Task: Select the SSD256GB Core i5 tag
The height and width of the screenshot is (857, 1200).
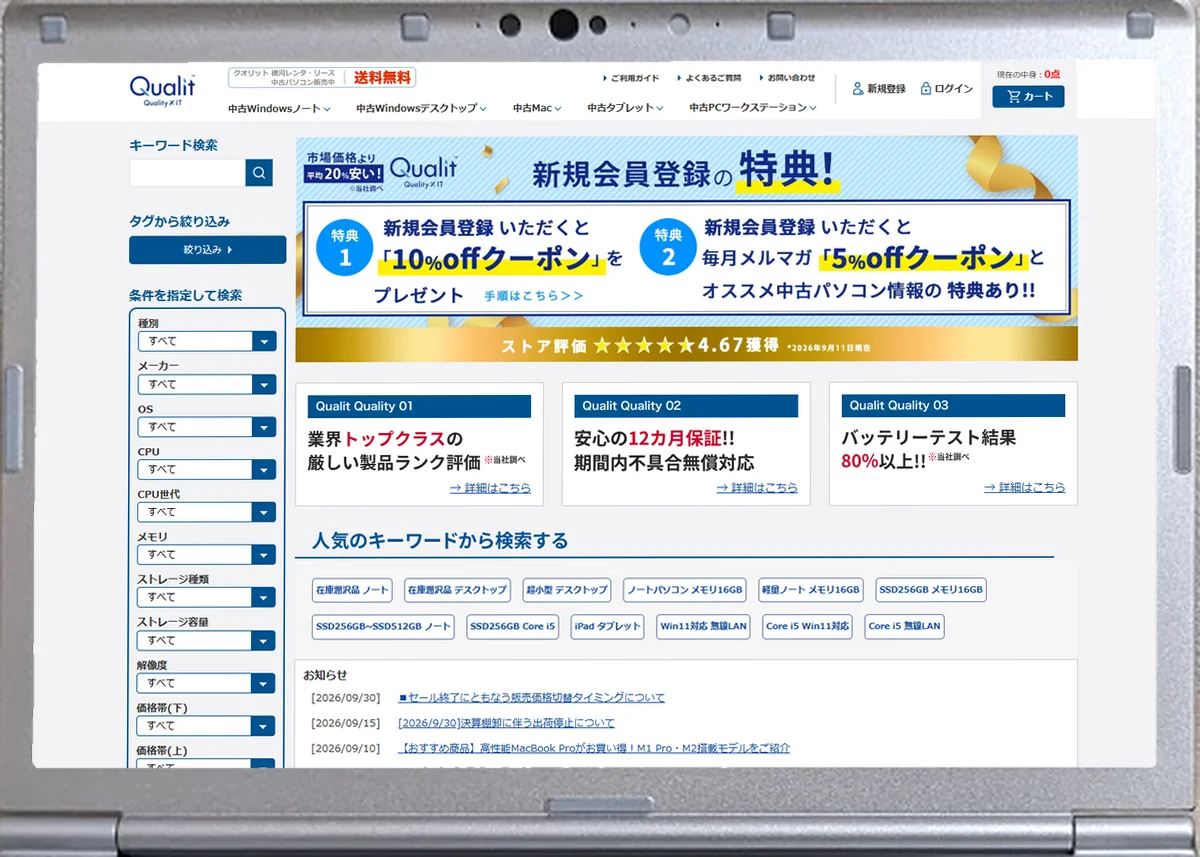Action: tap(512, 627)
